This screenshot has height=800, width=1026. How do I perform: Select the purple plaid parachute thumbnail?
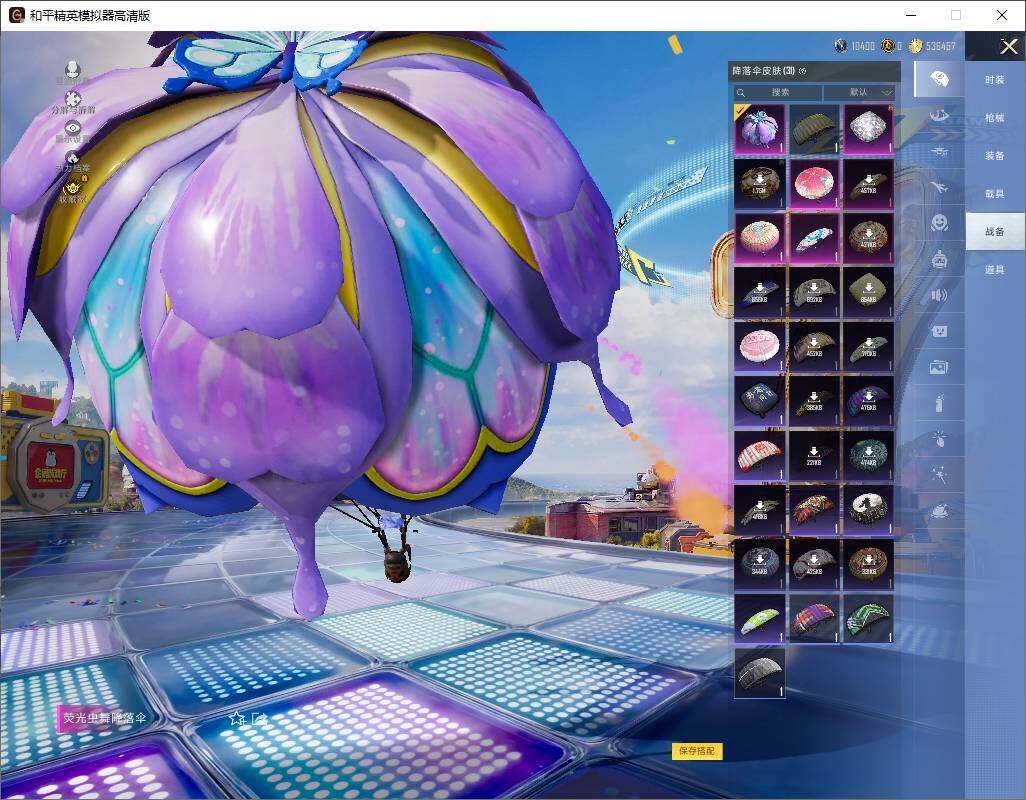tap(813, 619)
